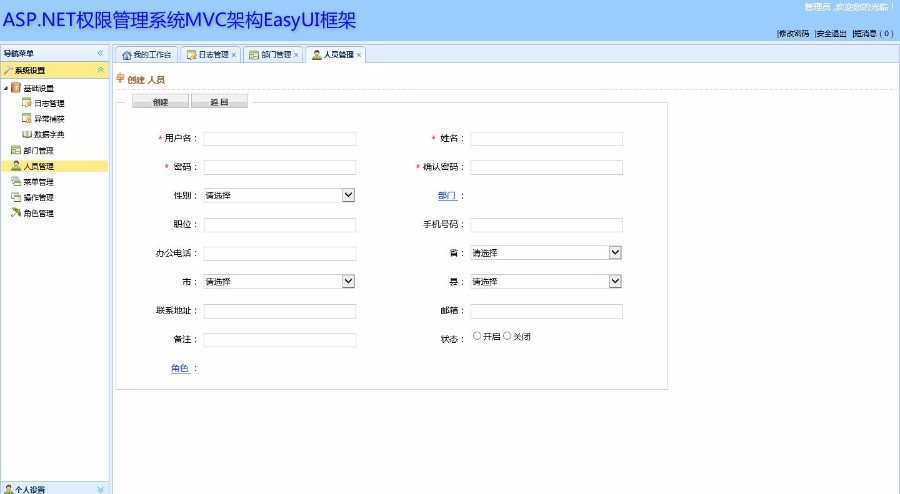900x494 pixels.
Task: Focus the 职位 input field
Action: (280, 224)
